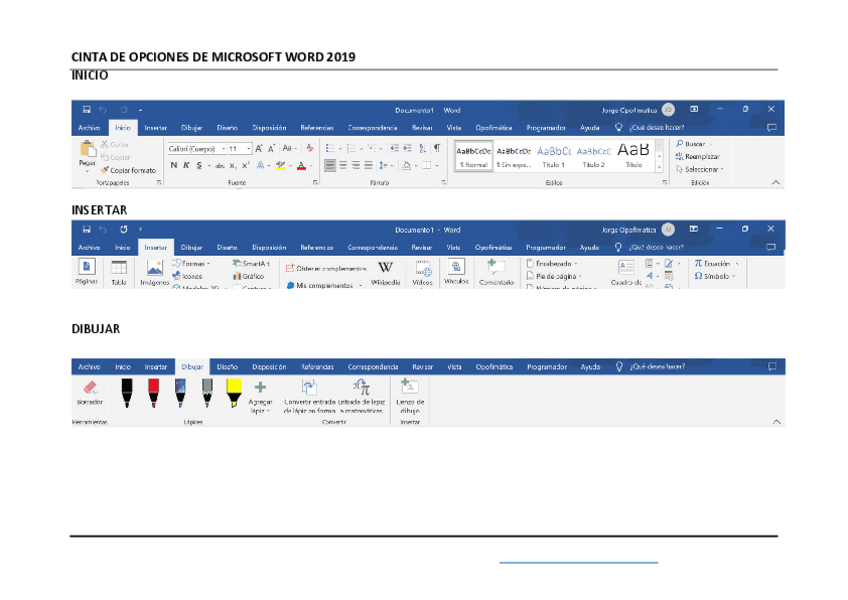848x600 pixels.
Task: Open Referencias tab in the top Inicio ribbon
Action: (x=317, y=128)
